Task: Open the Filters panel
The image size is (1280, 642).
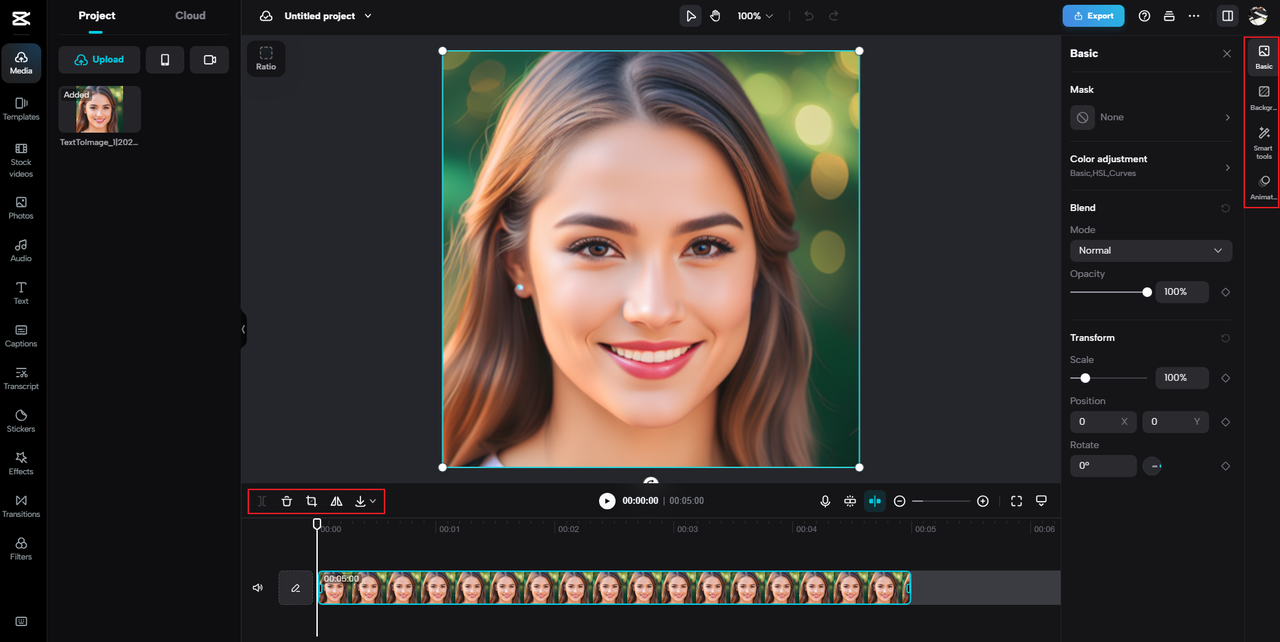Action: pyautogui.click(x=21, y=548)
